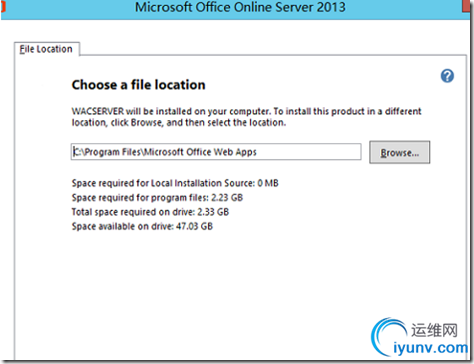Image resolution: width=474 pixels, height=364 pixels.
Task: Open the blue help question-mark icon
Action: (447, 76)
